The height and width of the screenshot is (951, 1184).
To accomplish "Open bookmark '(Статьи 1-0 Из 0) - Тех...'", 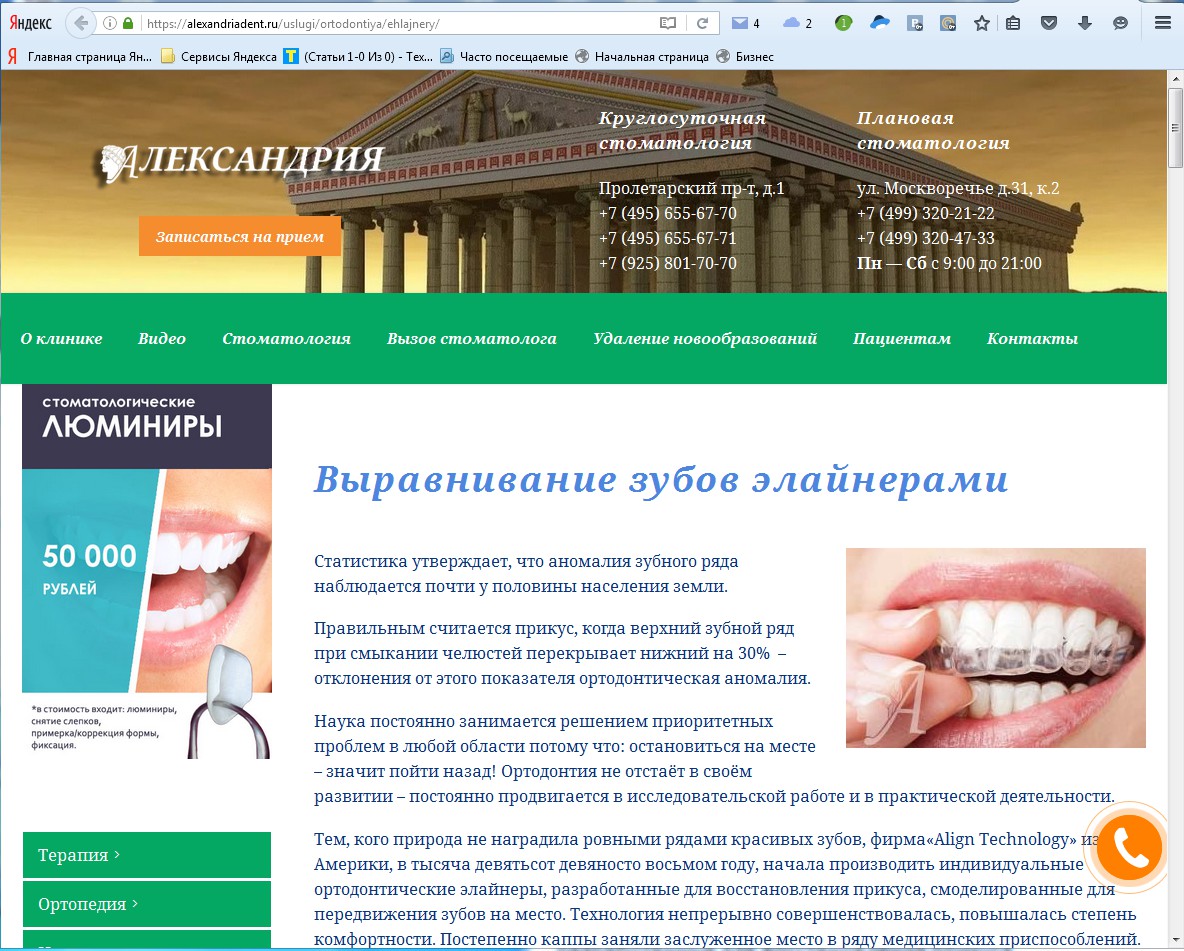I will [359, 57].
